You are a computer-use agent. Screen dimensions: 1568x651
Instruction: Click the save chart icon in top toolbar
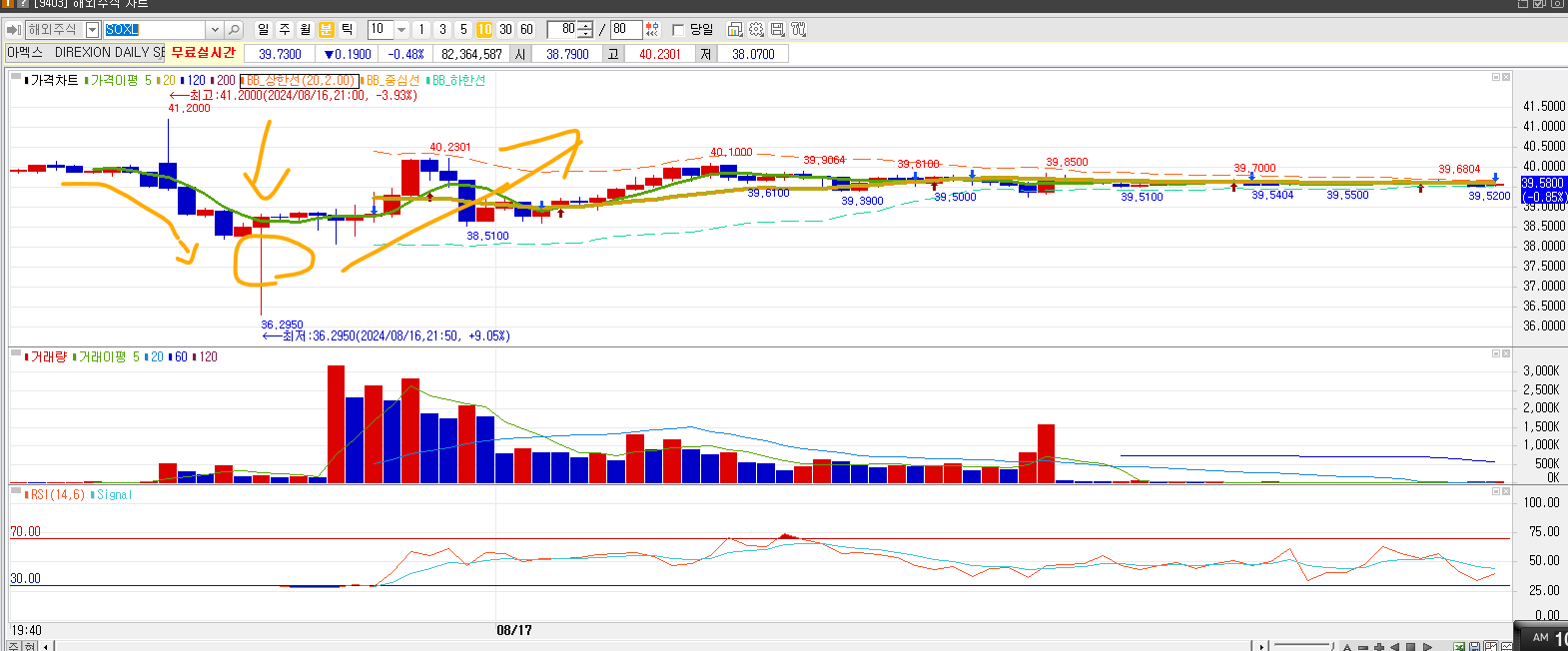[x=777, y=30]
